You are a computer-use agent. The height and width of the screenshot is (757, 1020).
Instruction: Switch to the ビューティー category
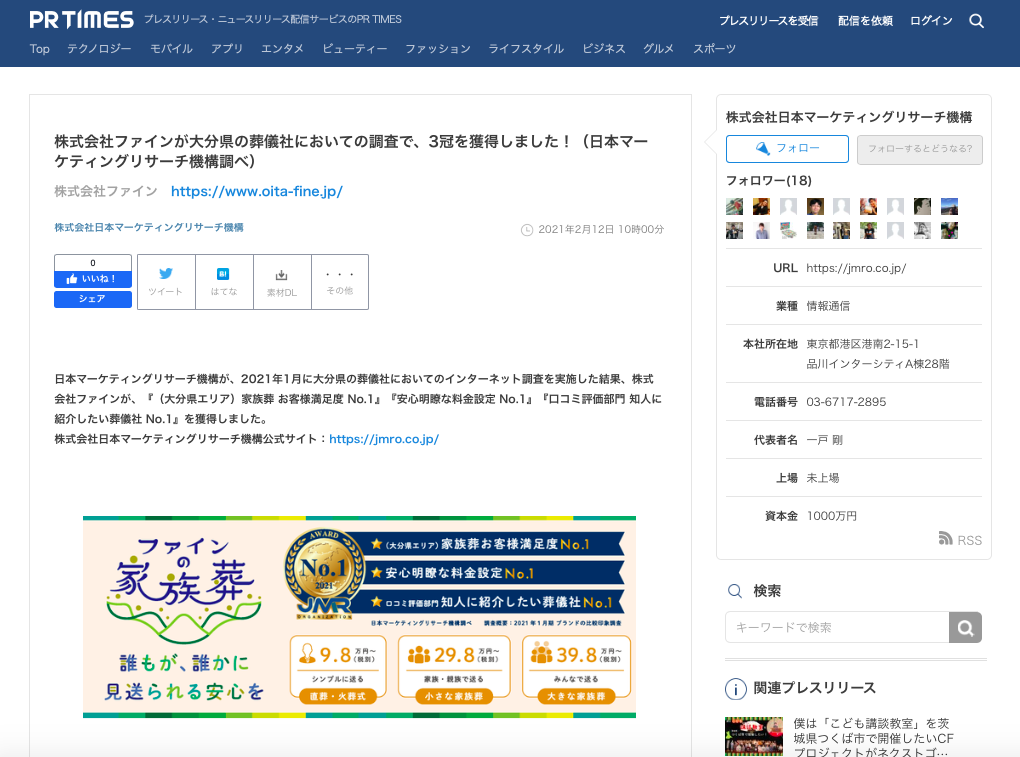[355, 49]
